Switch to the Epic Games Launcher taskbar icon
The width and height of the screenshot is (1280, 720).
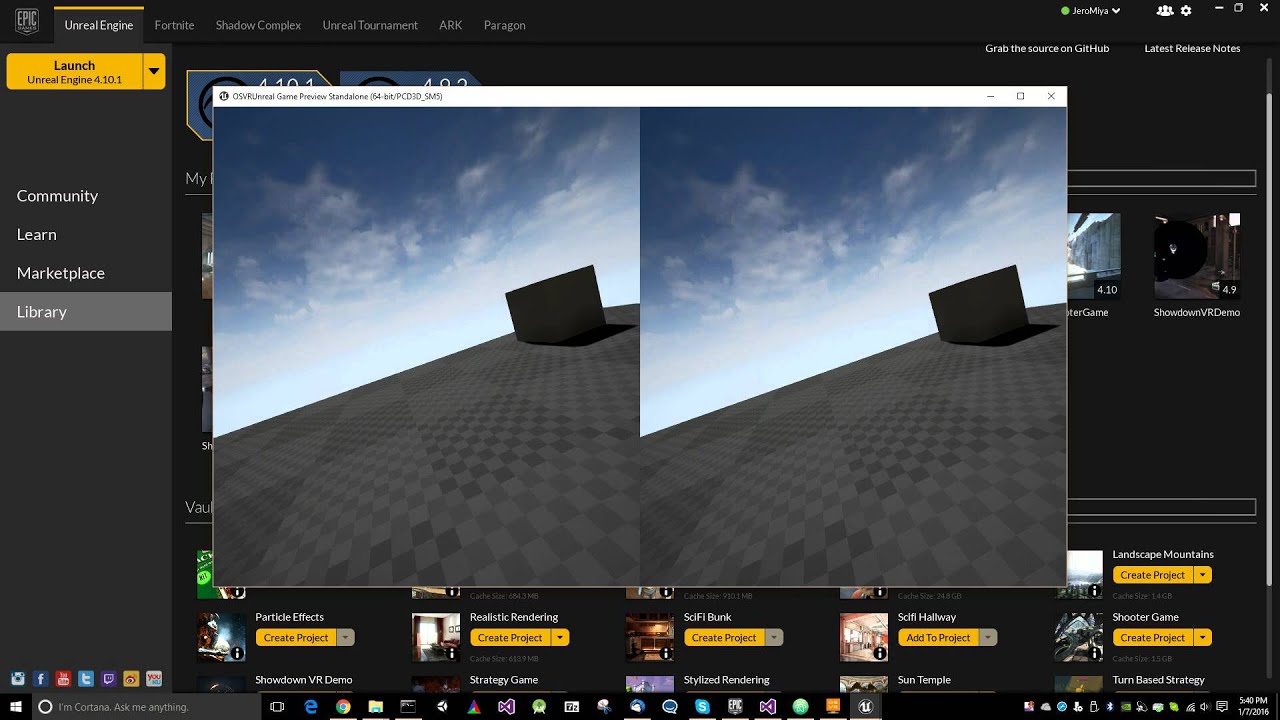pos(735,707)
